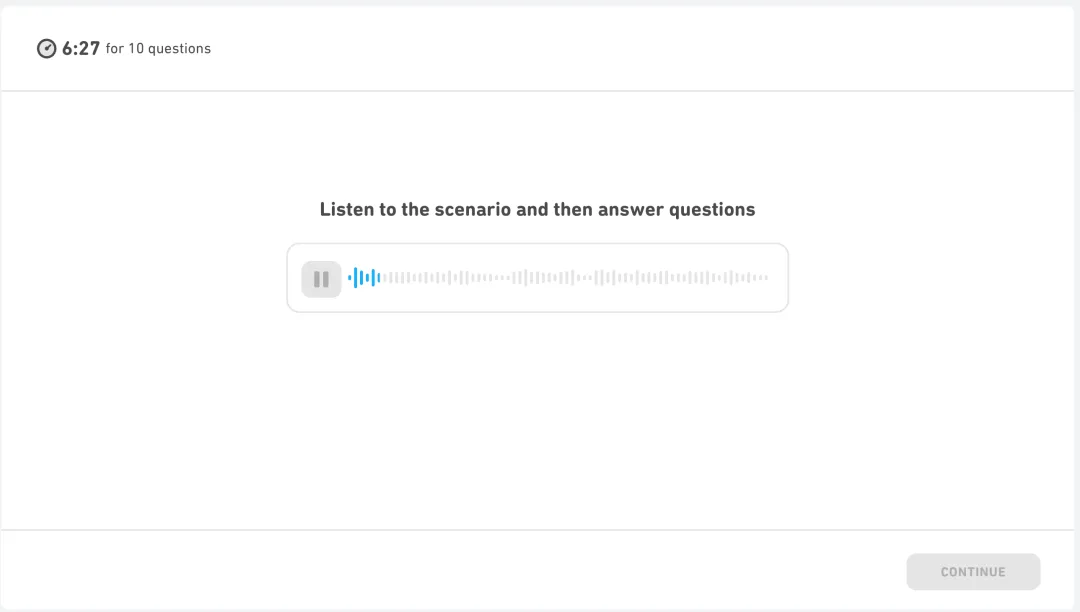Click the "Listen to the scenario" heading
The width and height of the screenshot is (1080, 612).
537,209
